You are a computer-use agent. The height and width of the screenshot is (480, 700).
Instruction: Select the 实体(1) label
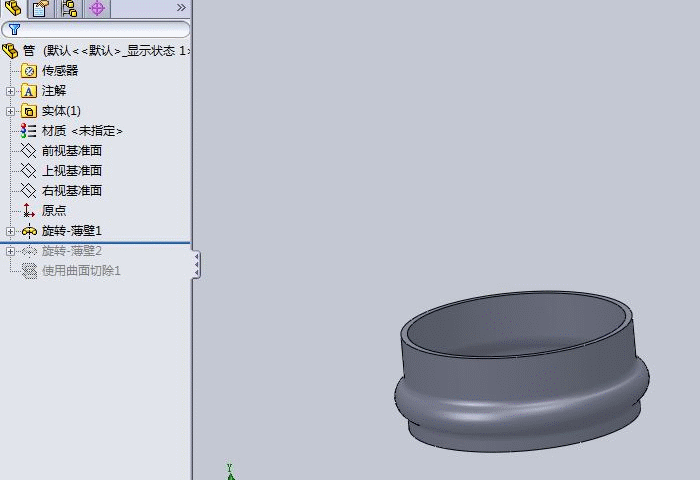(61, 111)
